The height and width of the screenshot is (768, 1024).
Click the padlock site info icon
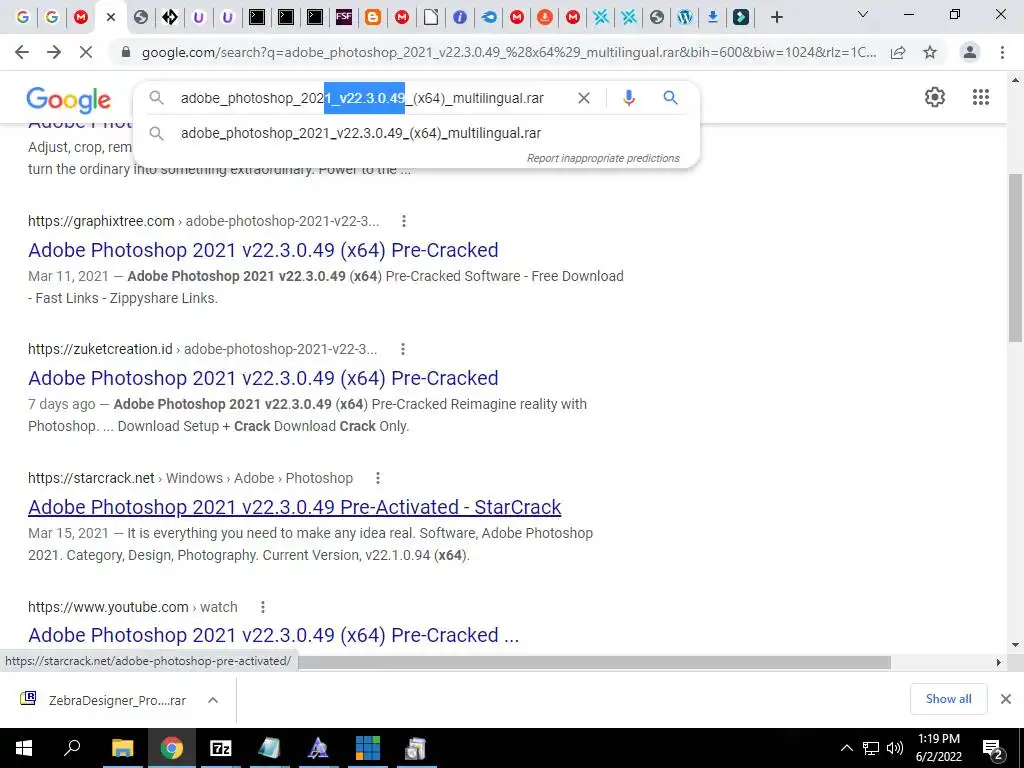pyautogui.click(x=127, y=52)
